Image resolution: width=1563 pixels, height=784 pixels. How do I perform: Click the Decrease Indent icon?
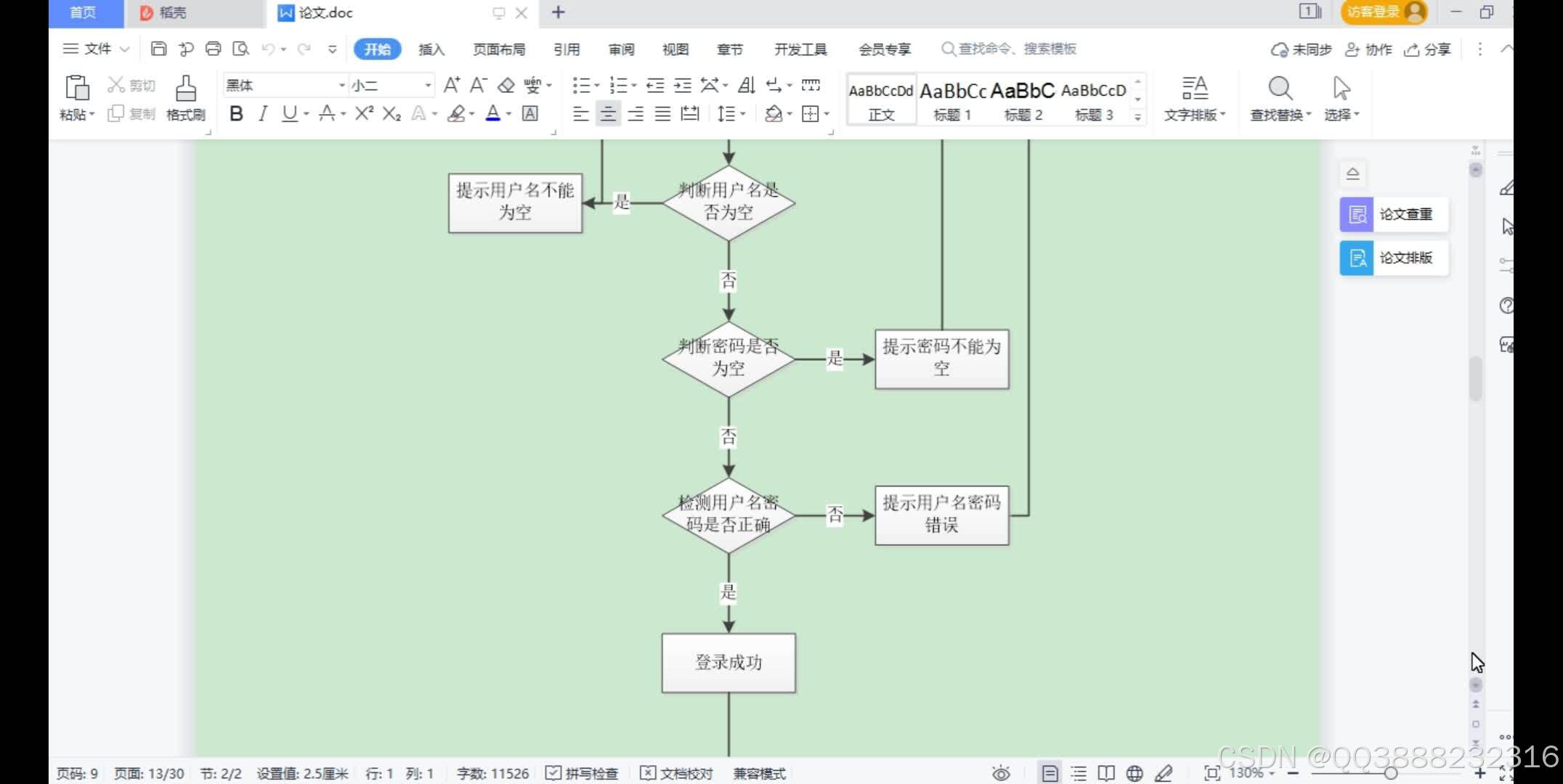click(x=655, y=85)
